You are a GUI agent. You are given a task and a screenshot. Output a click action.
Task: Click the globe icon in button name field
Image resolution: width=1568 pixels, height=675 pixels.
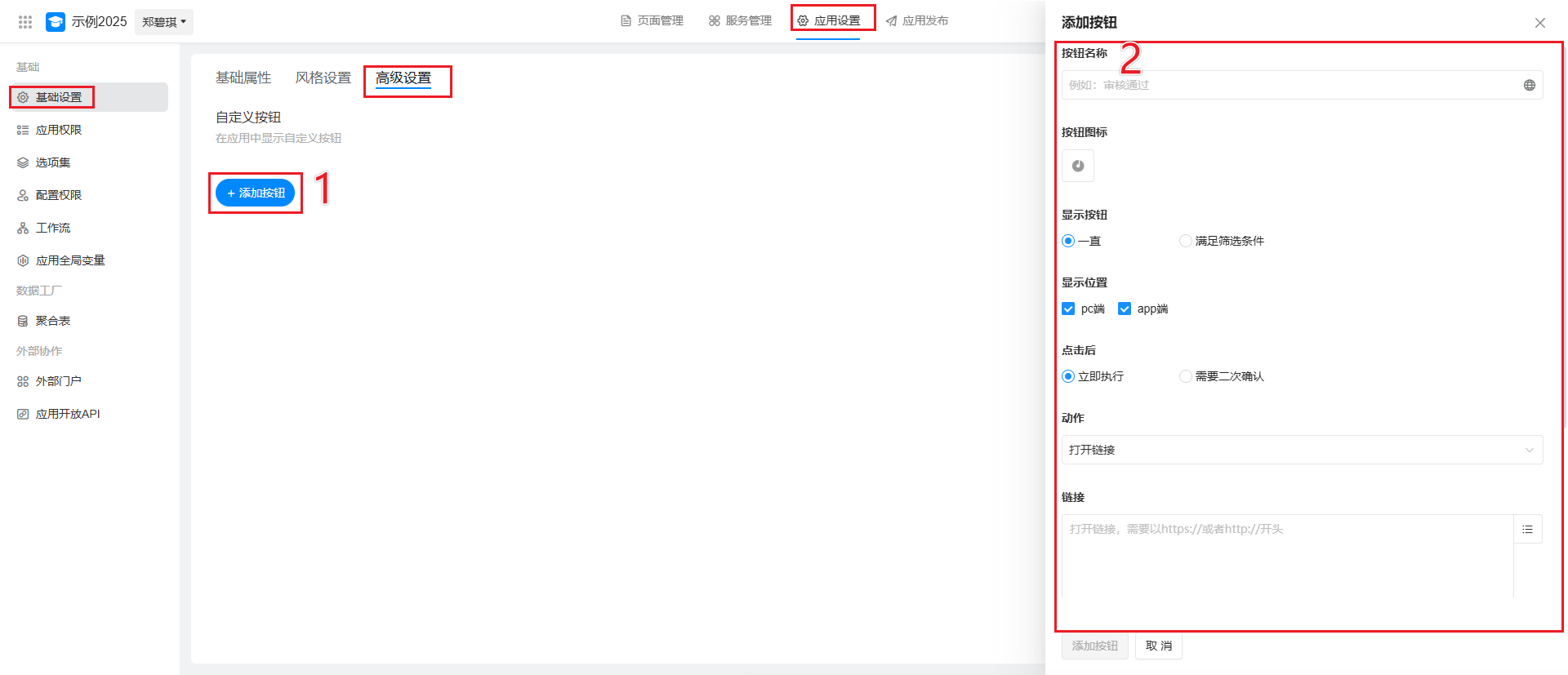[x=1529, y=85]
